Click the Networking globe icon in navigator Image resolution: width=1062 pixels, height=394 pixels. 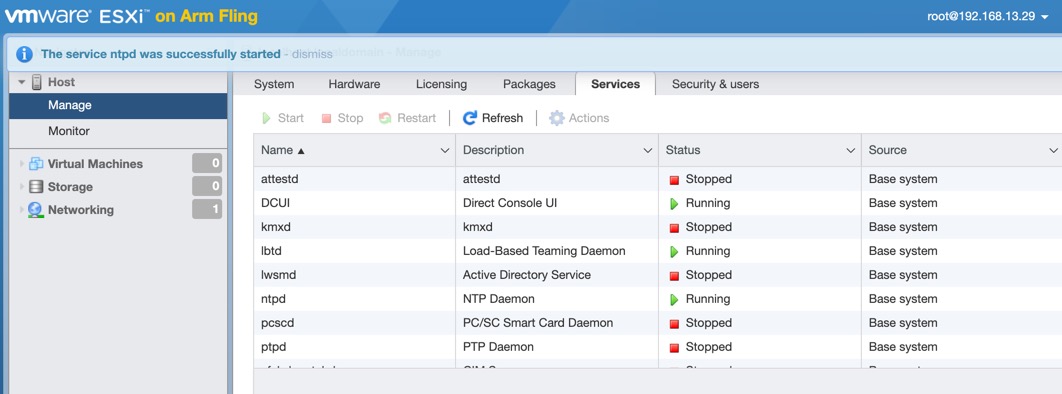coord(36,210)
